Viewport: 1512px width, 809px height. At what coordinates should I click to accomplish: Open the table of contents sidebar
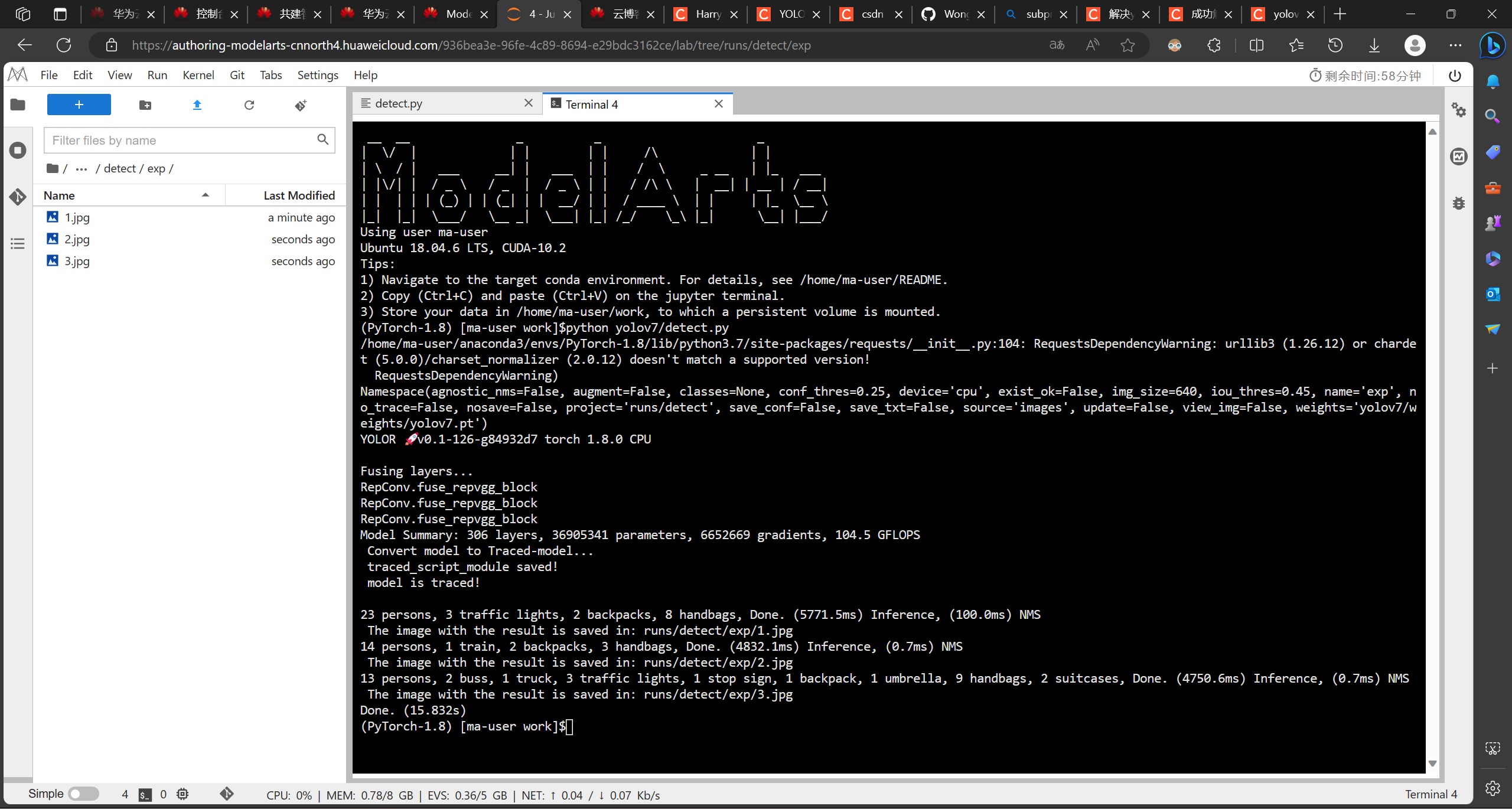pos(18,243)
